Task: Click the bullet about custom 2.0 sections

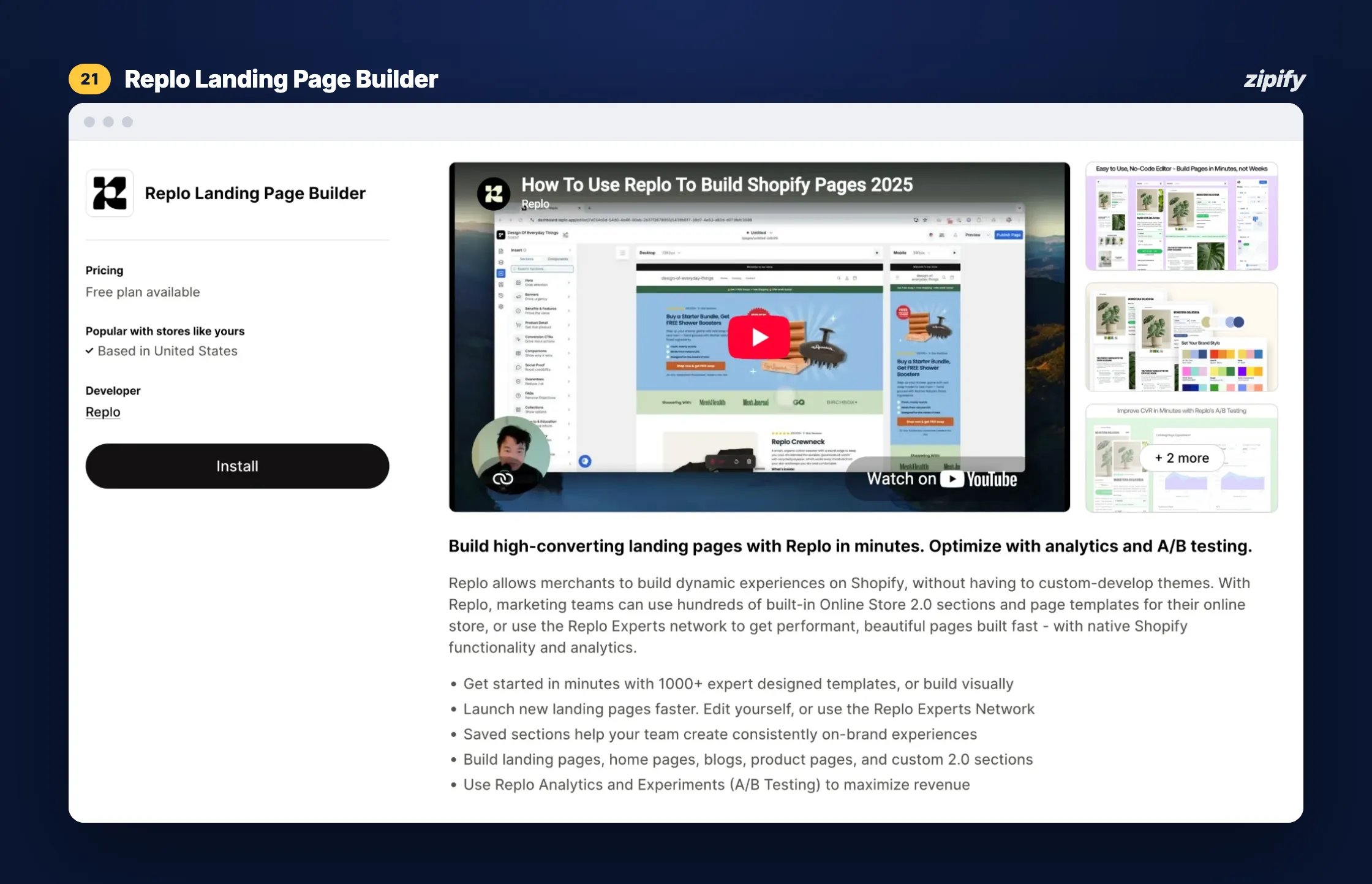Action: [748, 759]
